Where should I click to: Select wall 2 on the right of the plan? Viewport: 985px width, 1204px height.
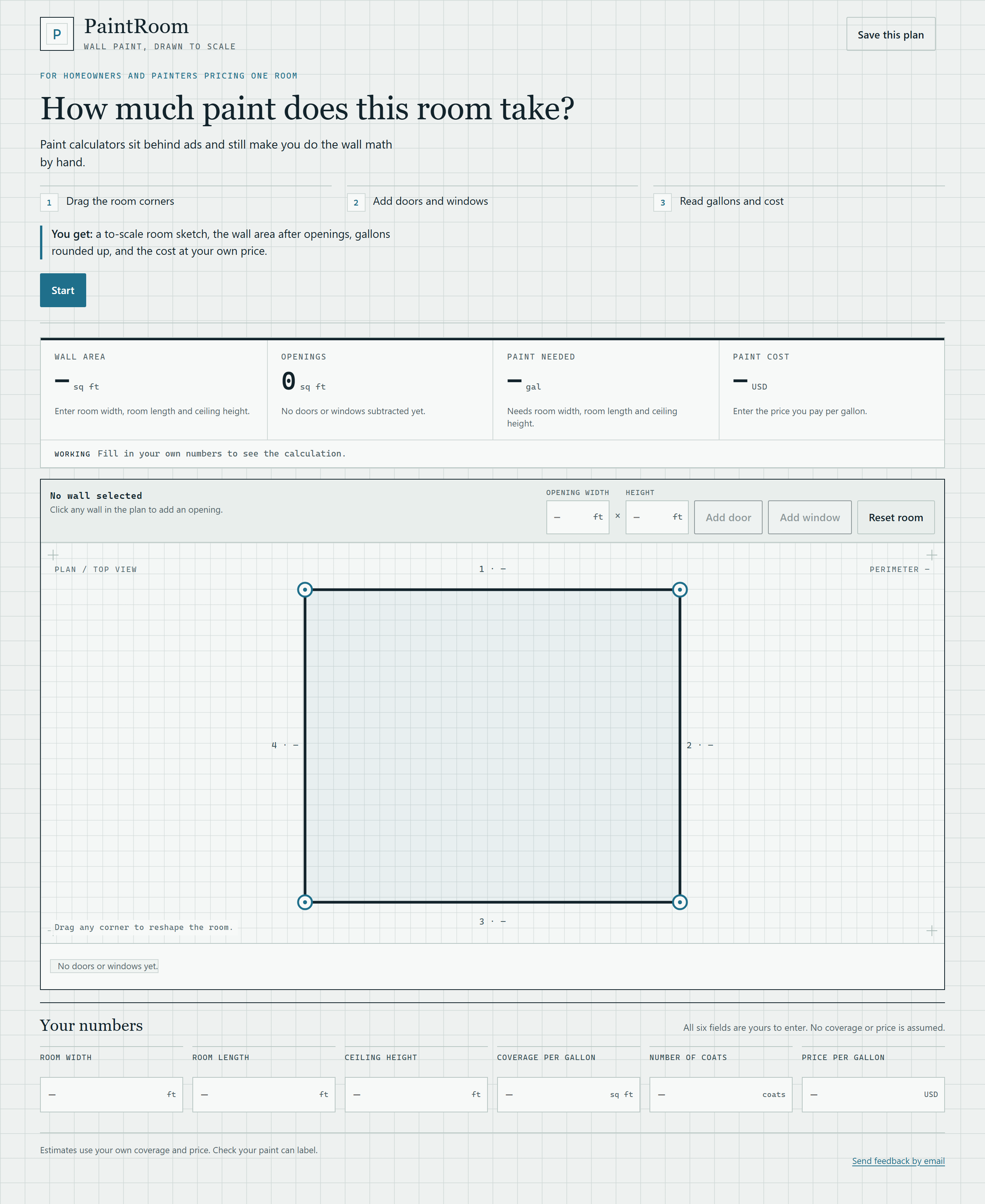point(680,746)
